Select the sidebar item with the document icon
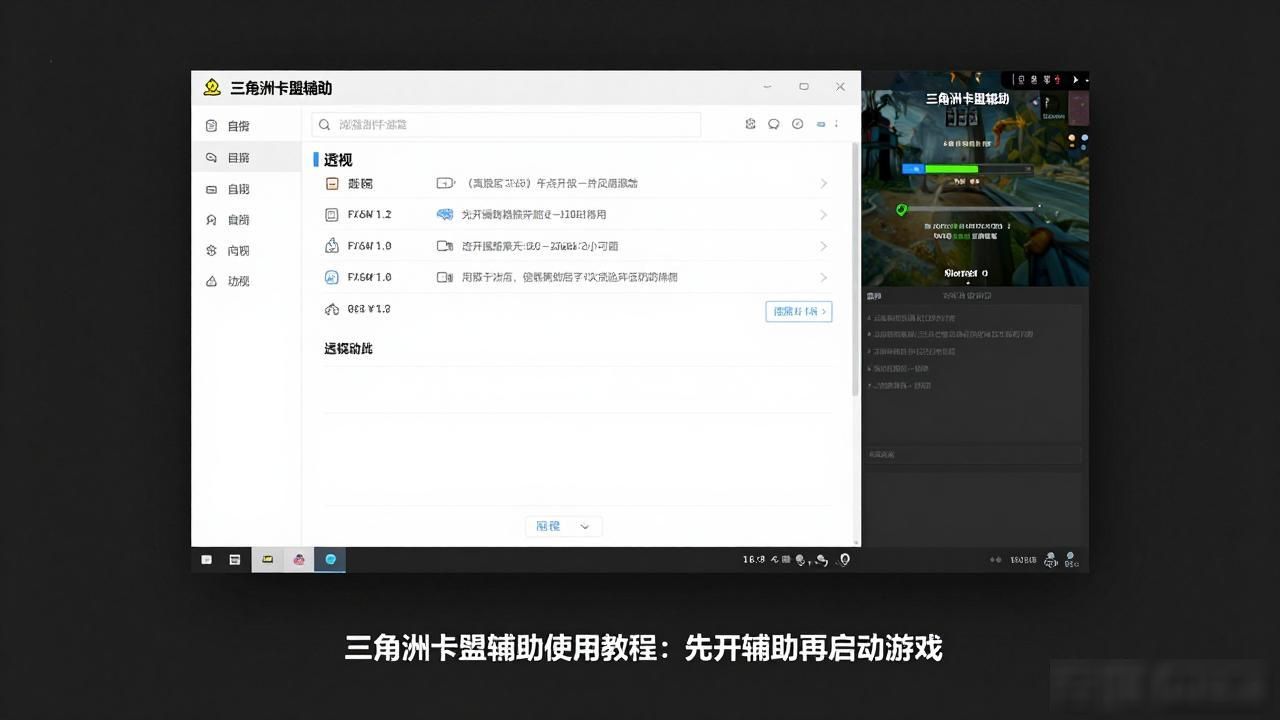The image size is (1280, 720). click(x=246, y=126)
